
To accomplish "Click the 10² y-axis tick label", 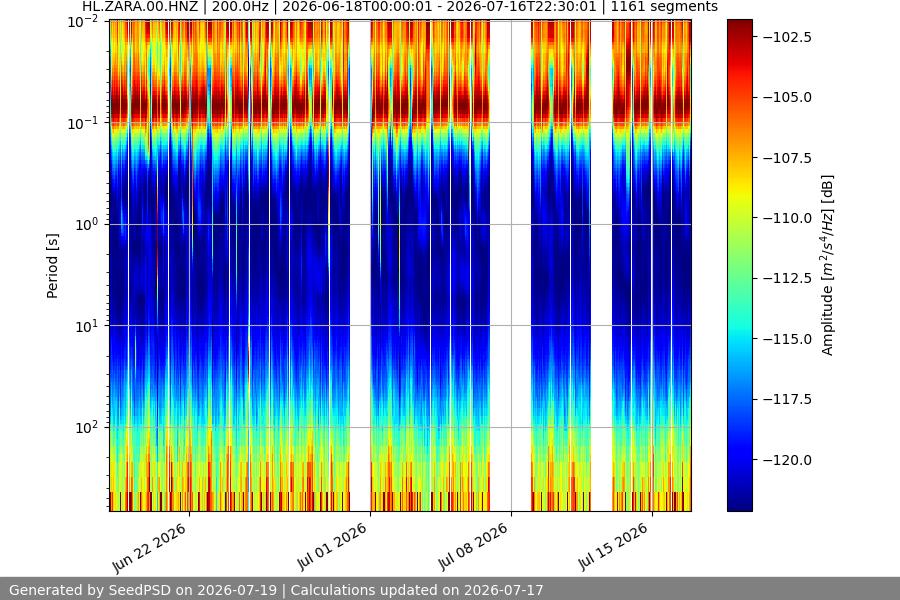I will pyautogui.click(x=87, y=428).
